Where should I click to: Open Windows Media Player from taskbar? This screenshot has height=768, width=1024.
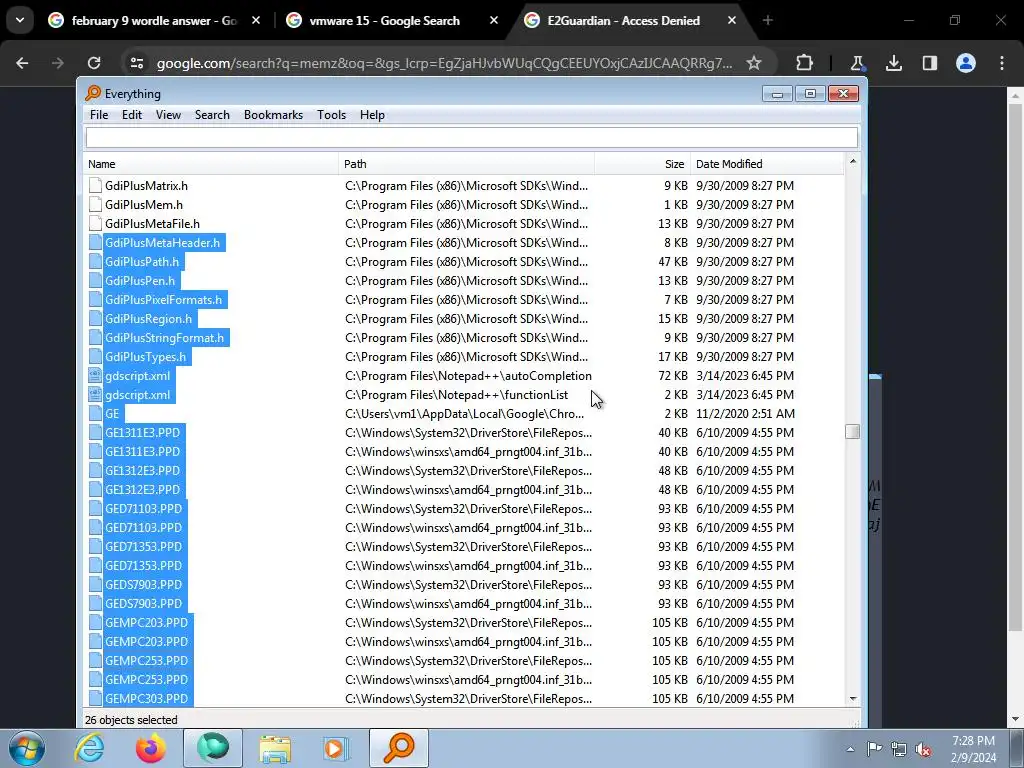336,748
